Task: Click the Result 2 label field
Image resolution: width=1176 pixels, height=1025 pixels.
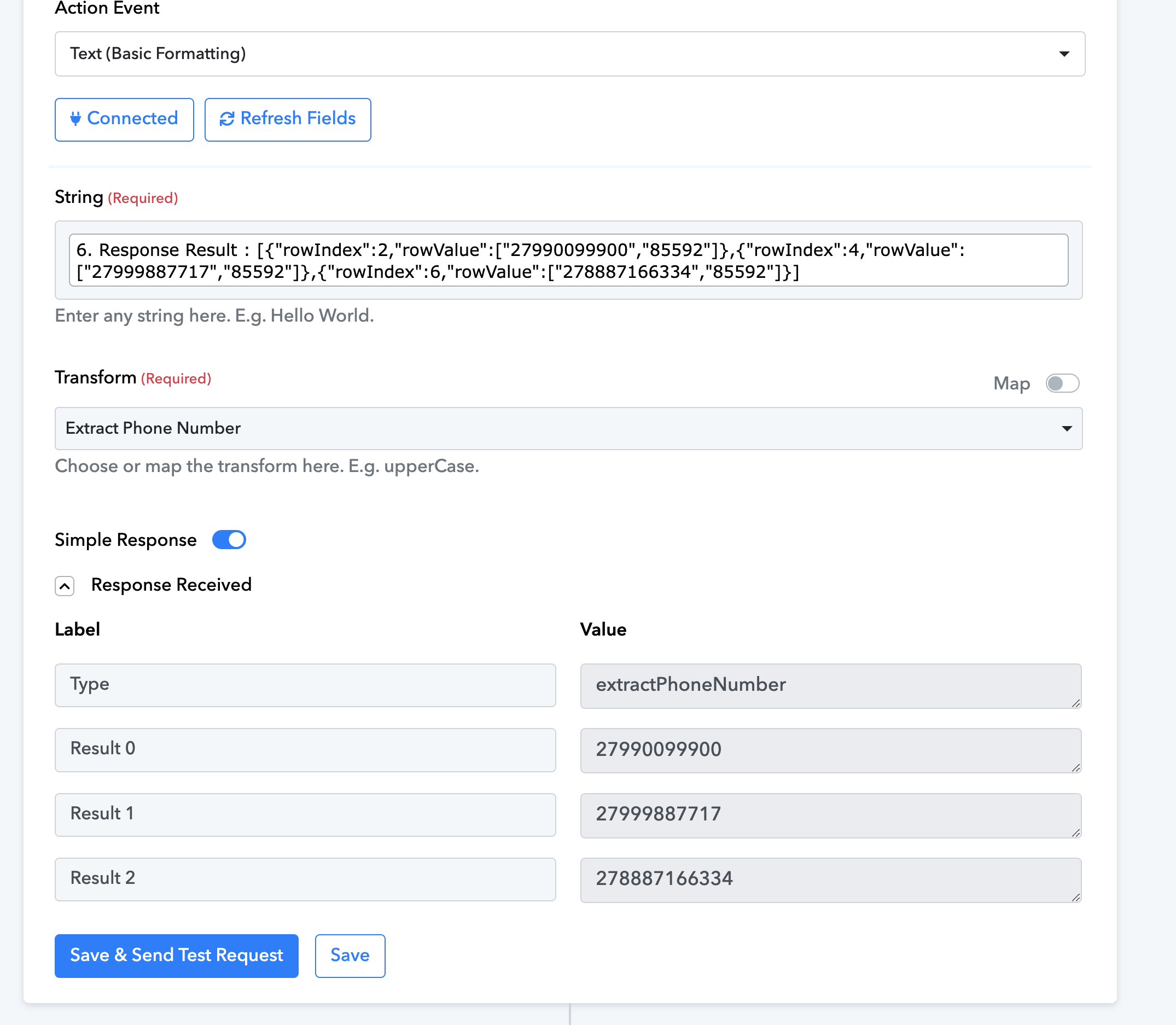Action: tap(305, 879)
